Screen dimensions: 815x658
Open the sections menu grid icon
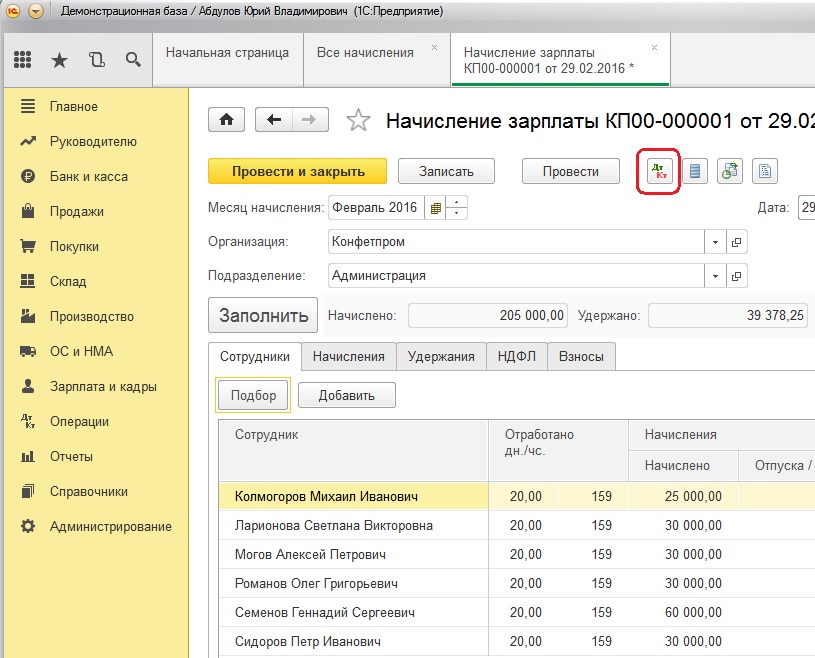coord(22,60)
